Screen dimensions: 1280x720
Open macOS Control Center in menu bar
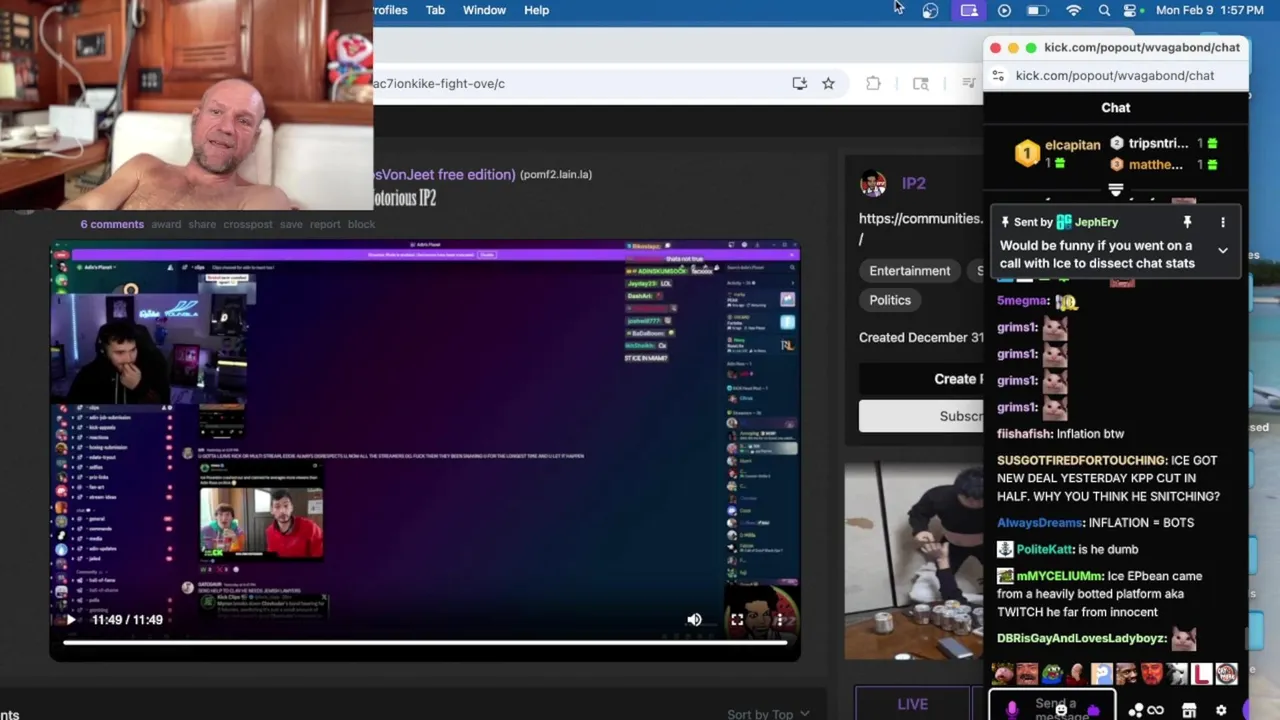(1131, 10)
